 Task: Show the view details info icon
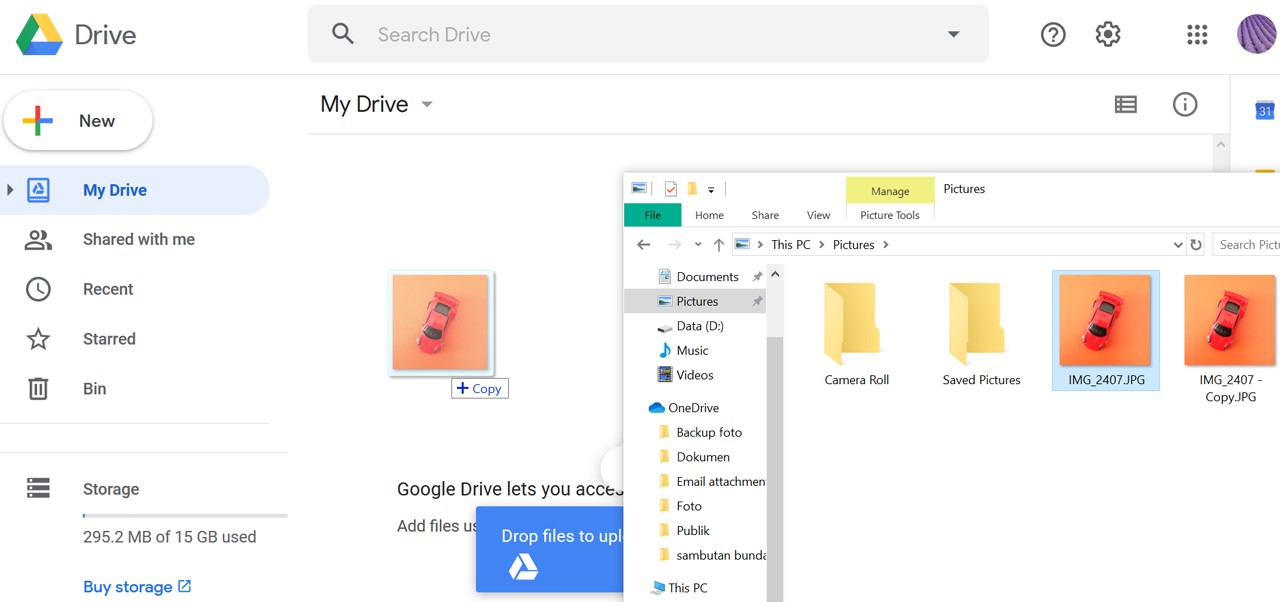click(1185, 104)
